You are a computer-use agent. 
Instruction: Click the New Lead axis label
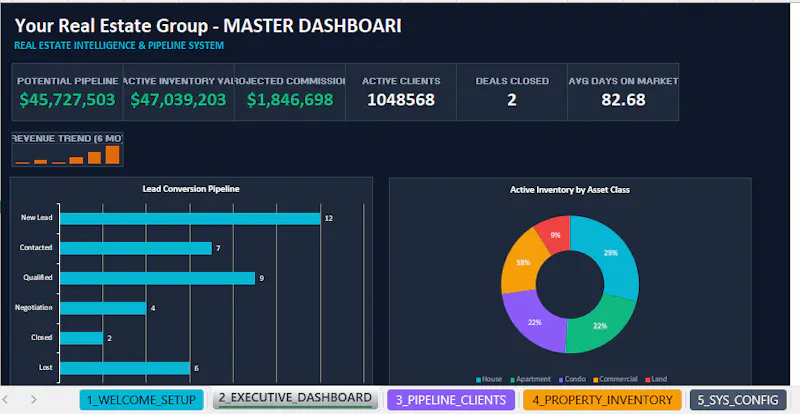coord(37,217)
